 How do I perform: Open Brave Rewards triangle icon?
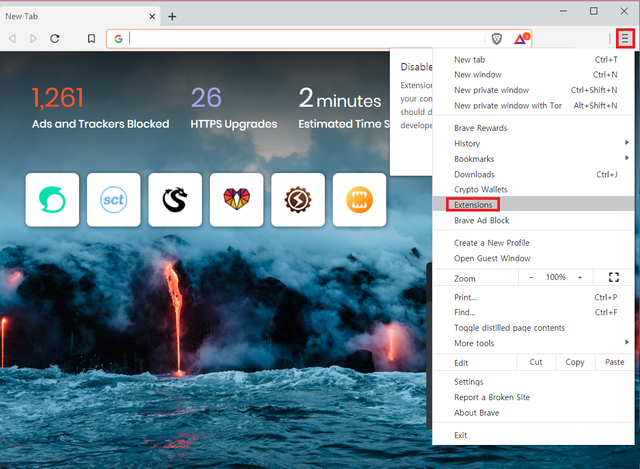(521, 39)
